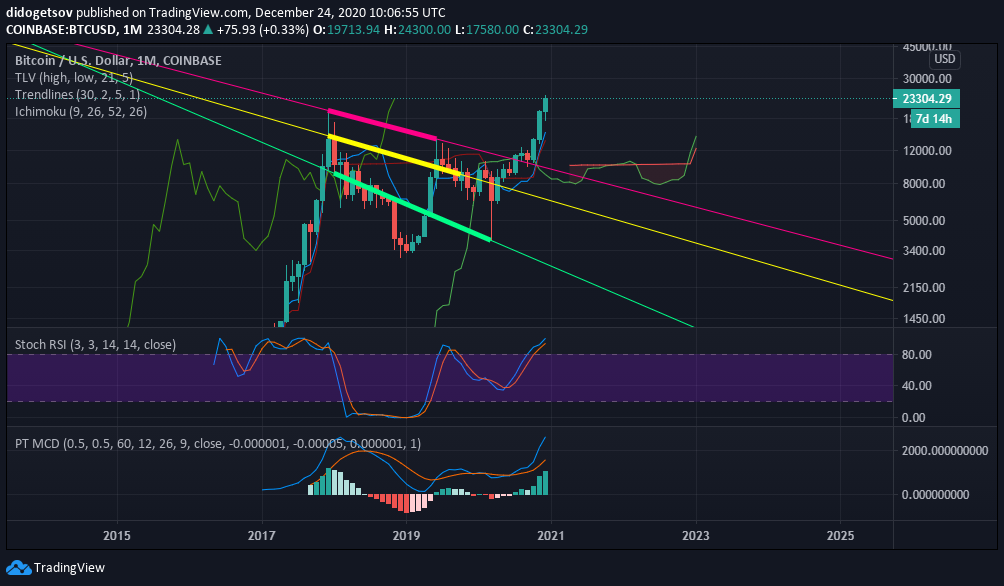
Task: Click the current price label 23304.29
Action: (927, 99)
